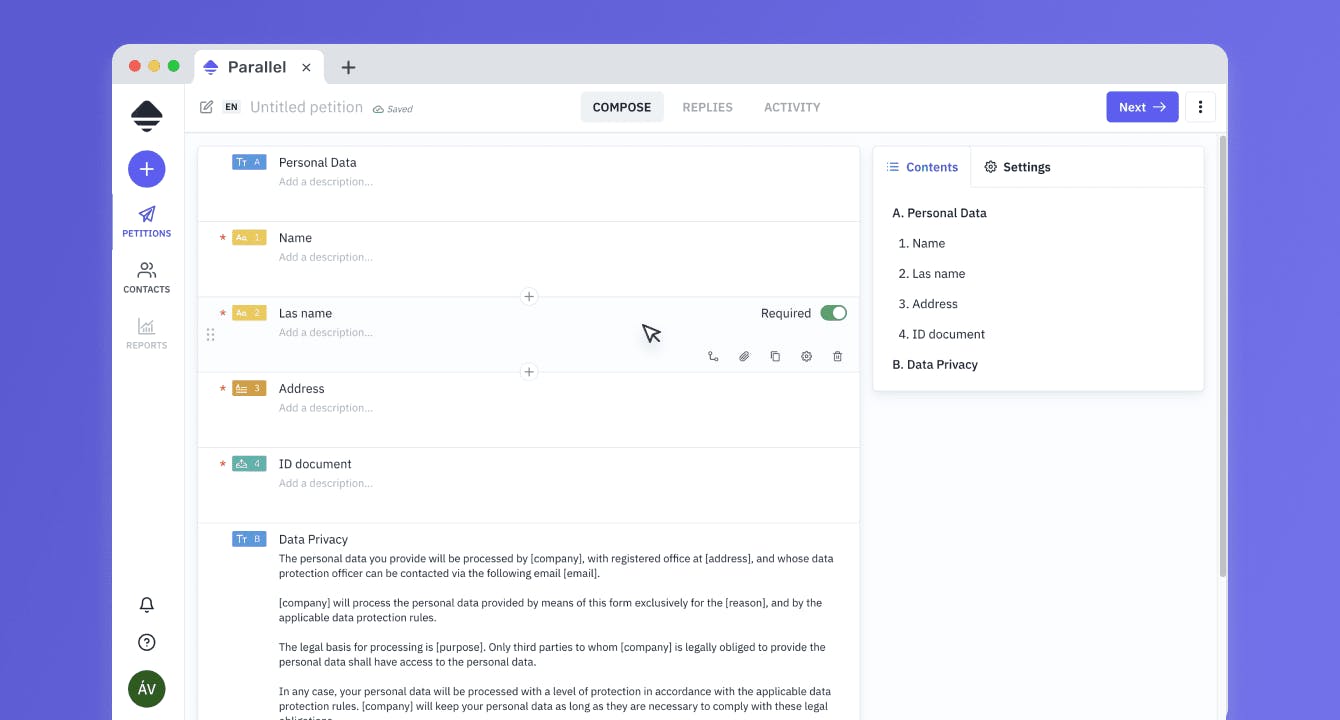The height and width of the screenshot is (720, 1340).
Task: Duplicate the Las name field
Action: click(775, 356)
